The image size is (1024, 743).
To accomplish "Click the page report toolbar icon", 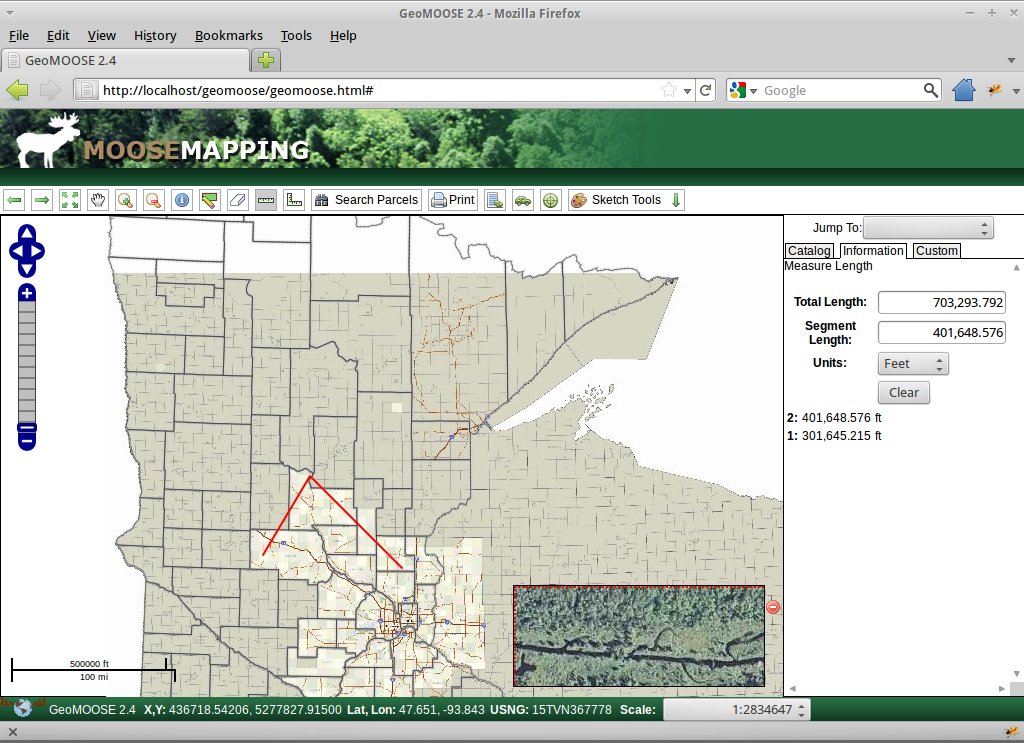I will point(495,200).
